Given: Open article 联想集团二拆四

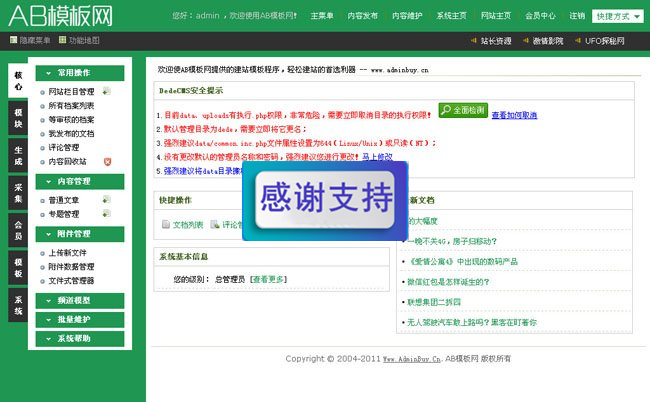Looking at the screenshot, I should tap(434, 302).
